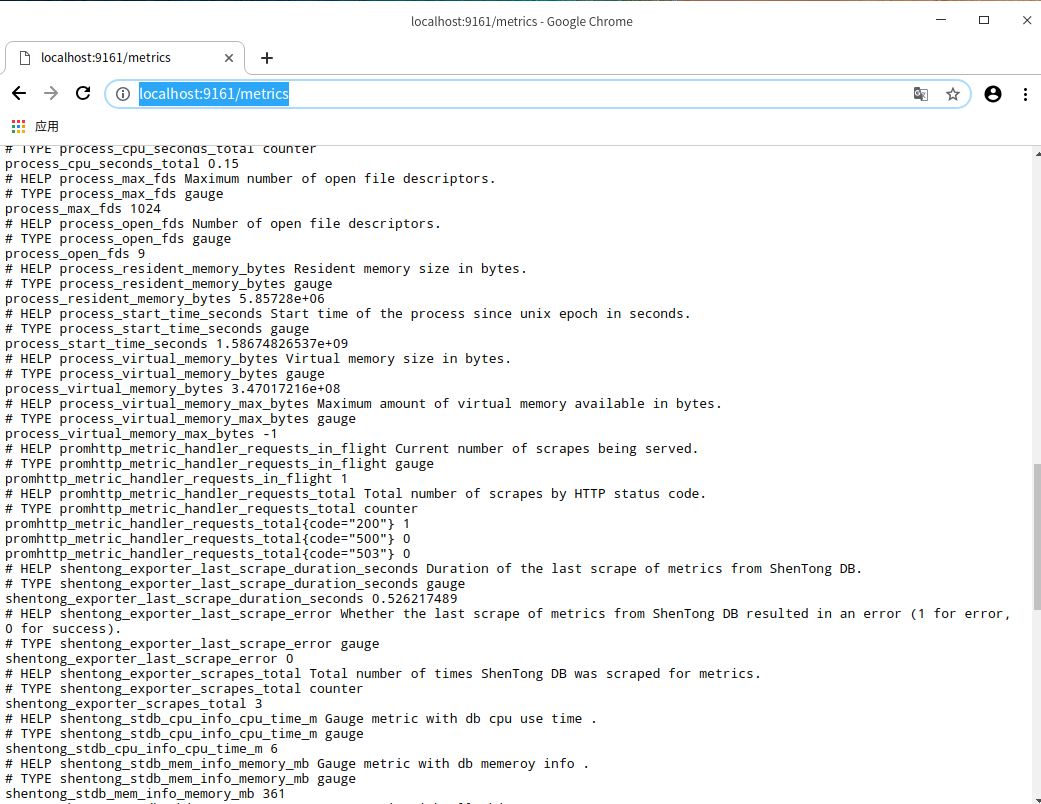
Task: Click the address bar URL field
Action: 500,94
